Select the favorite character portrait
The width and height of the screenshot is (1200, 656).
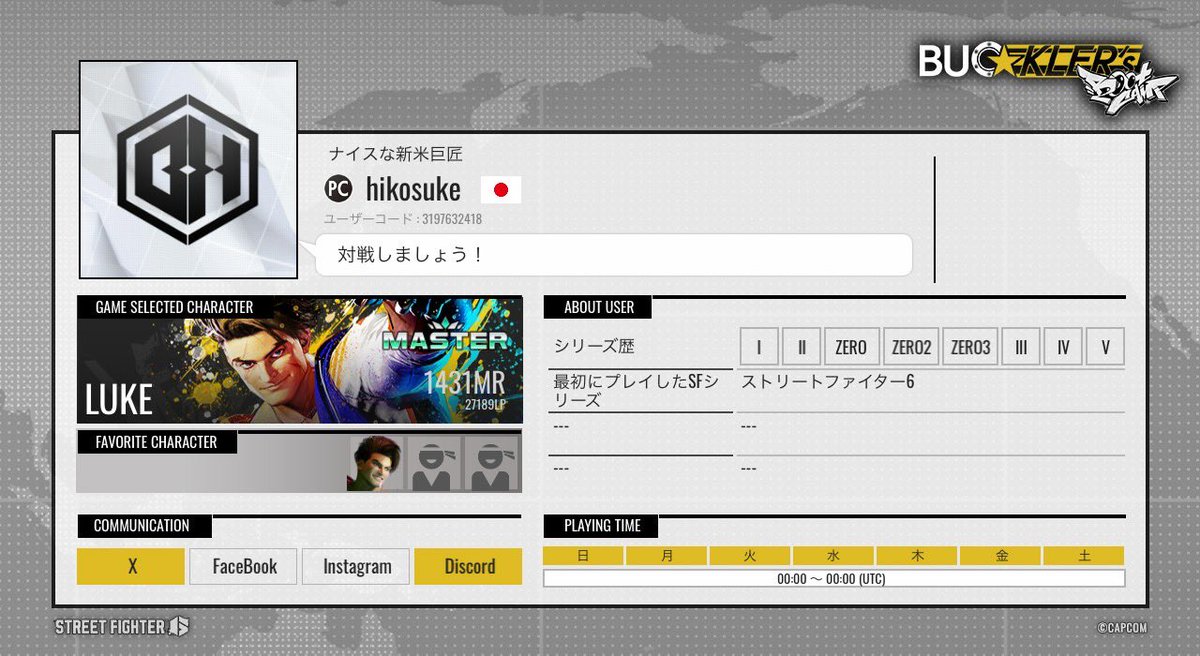(374, 464)
